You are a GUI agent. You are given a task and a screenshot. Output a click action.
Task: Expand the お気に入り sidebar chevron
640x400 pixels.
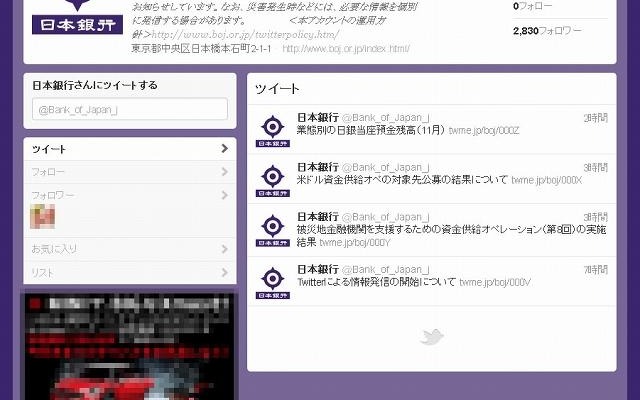224,249
